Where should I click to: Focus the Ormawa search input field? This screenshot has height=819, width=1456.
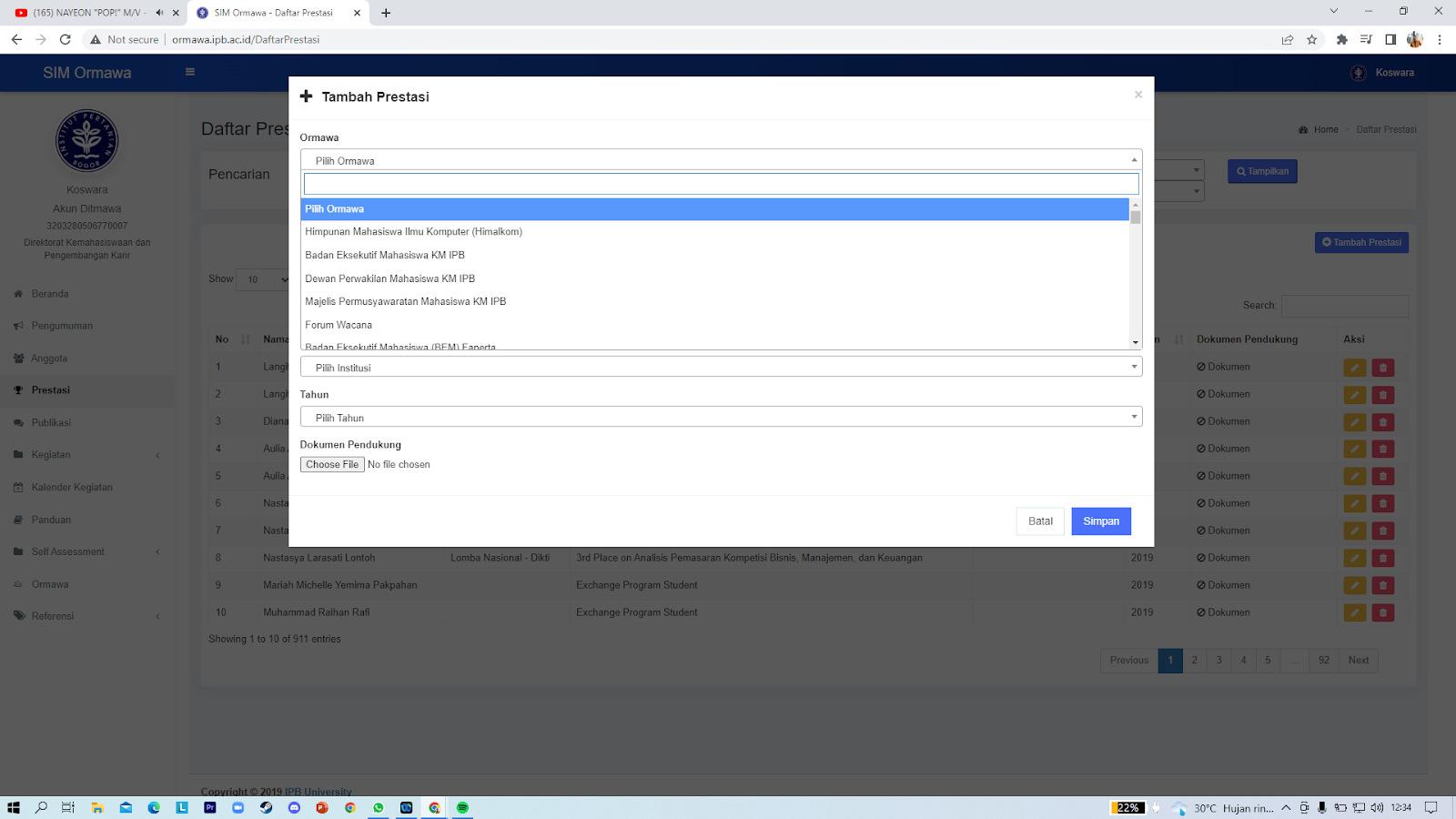coord(721,184)
